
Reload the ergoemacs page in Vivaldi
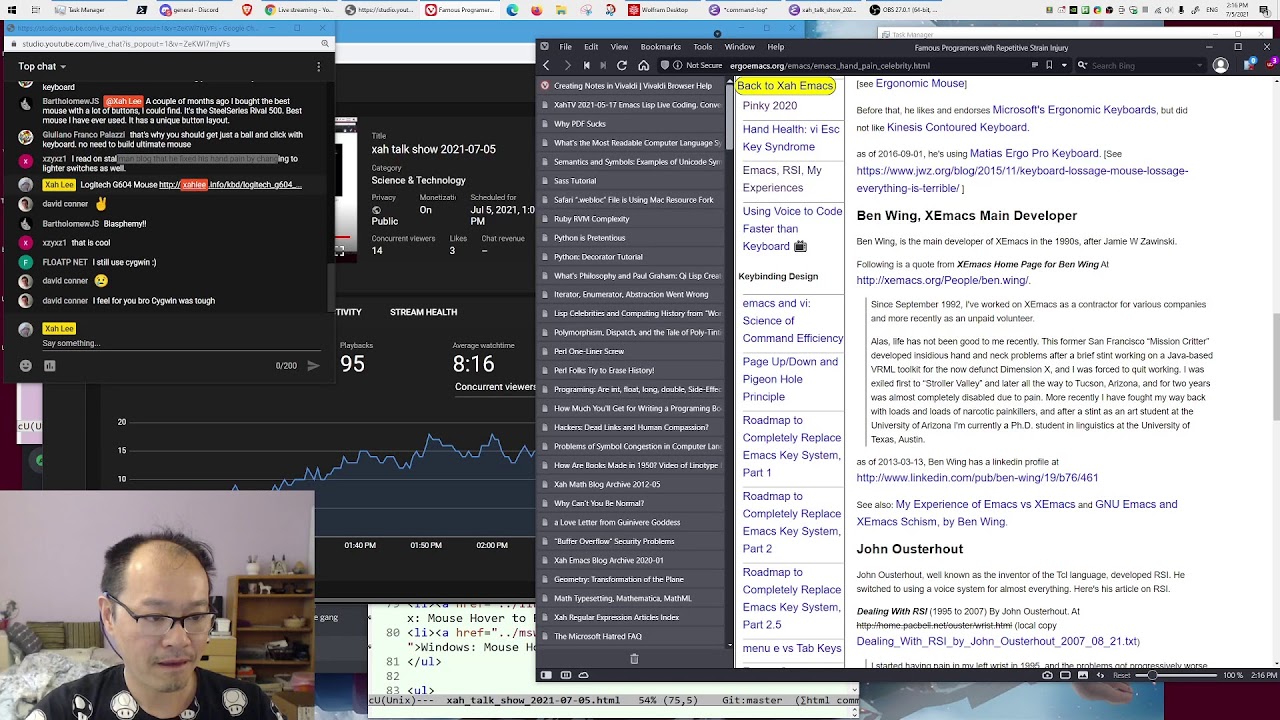(x=622, y=65)
